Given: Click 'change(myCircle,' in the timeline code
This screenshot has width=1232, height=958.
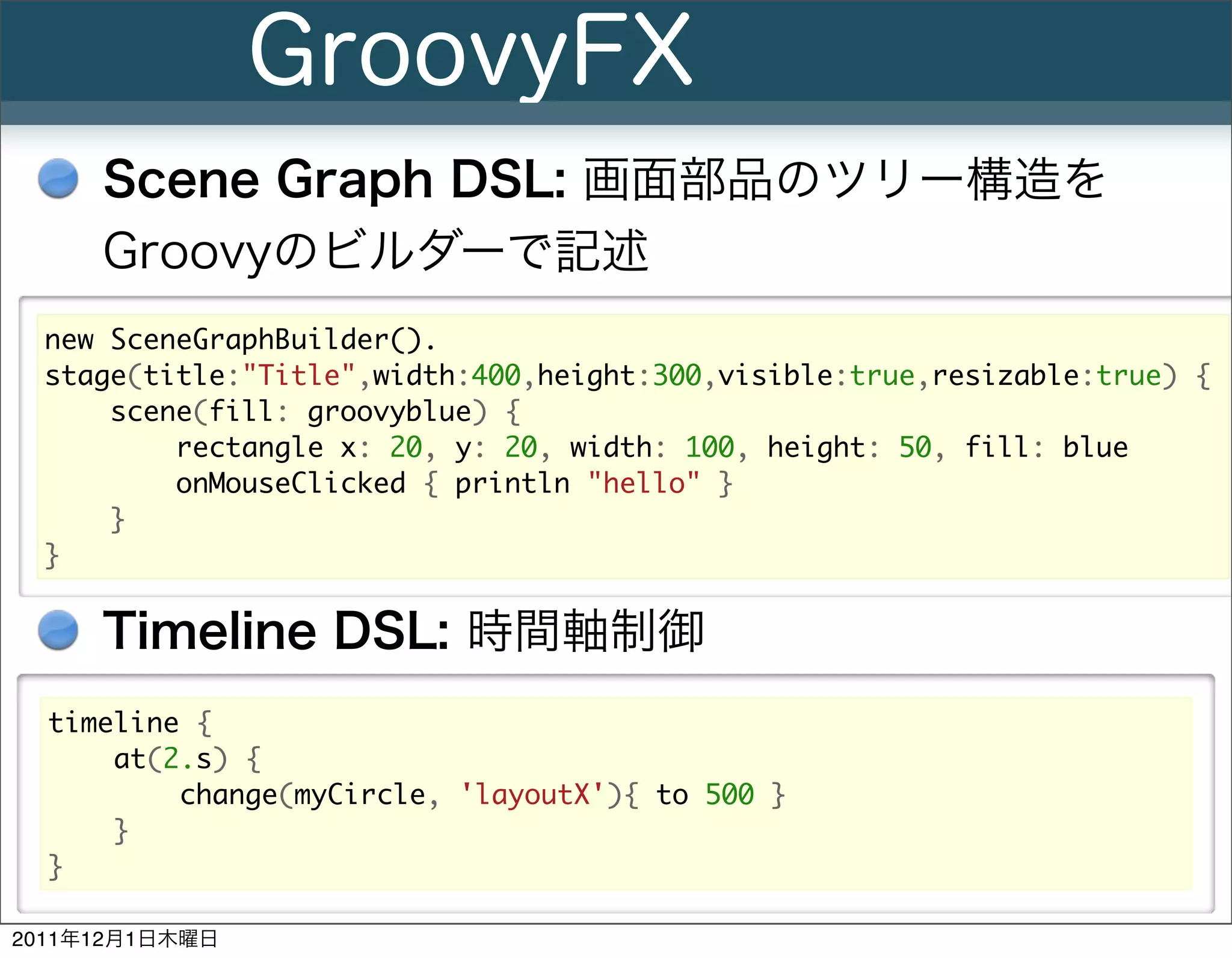Looking at the screenshot, I should pyautogui.click(x=309, y=796).
